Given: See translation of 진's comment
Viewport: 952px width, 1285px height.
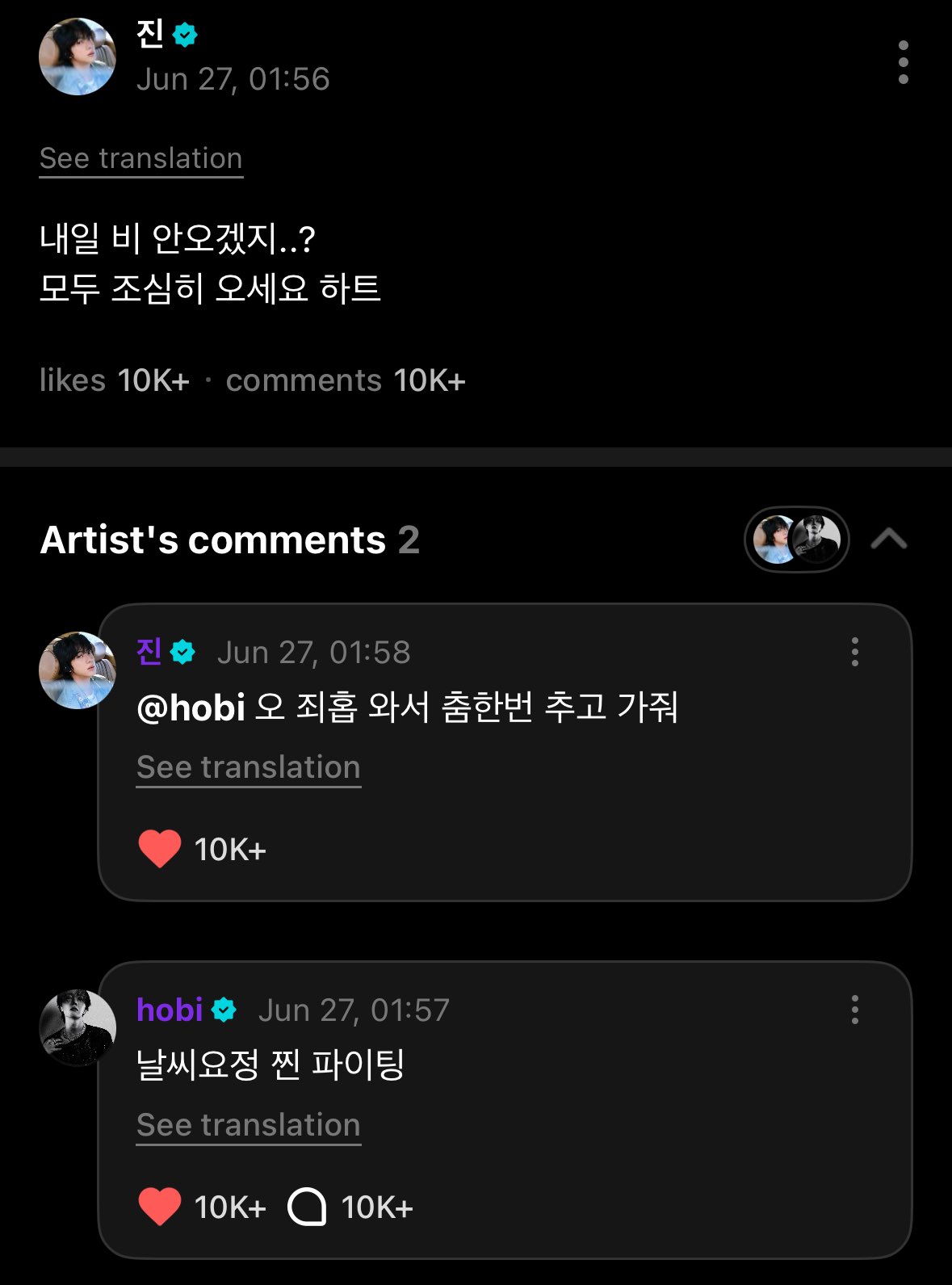Looking at the screenshot, I should (249, 767).
